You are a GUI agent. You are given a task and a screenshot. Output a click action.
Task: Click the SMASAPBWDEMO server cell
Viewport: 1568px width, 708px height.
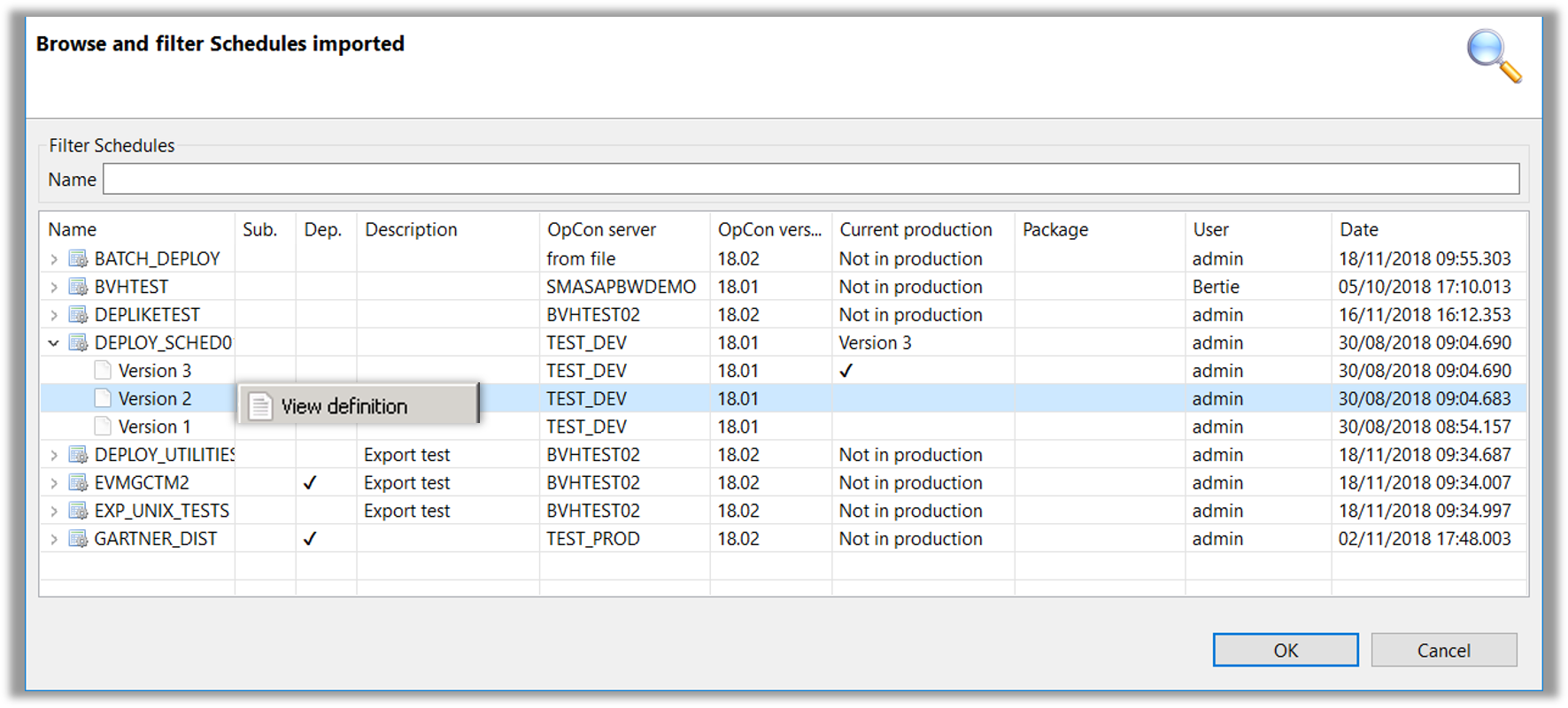(x=622, y=287)
